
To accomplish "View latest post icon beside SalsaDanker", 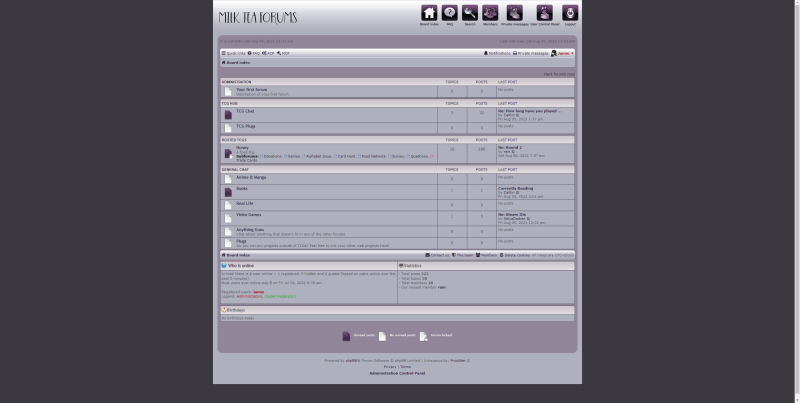I will pos(529,219).
